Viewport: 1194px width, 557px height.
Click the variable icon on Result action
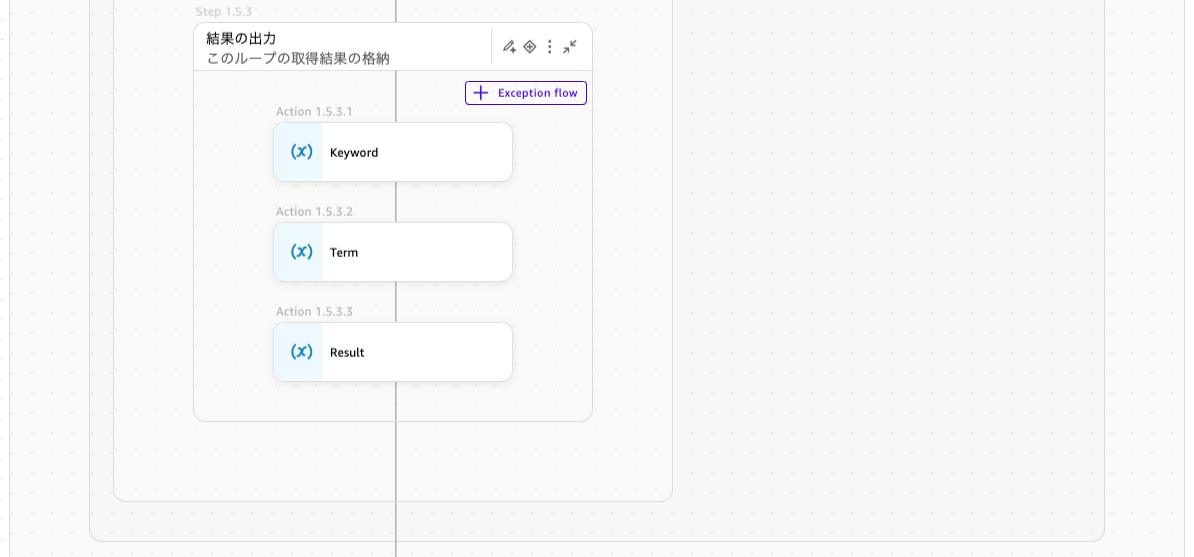[302, 351]
